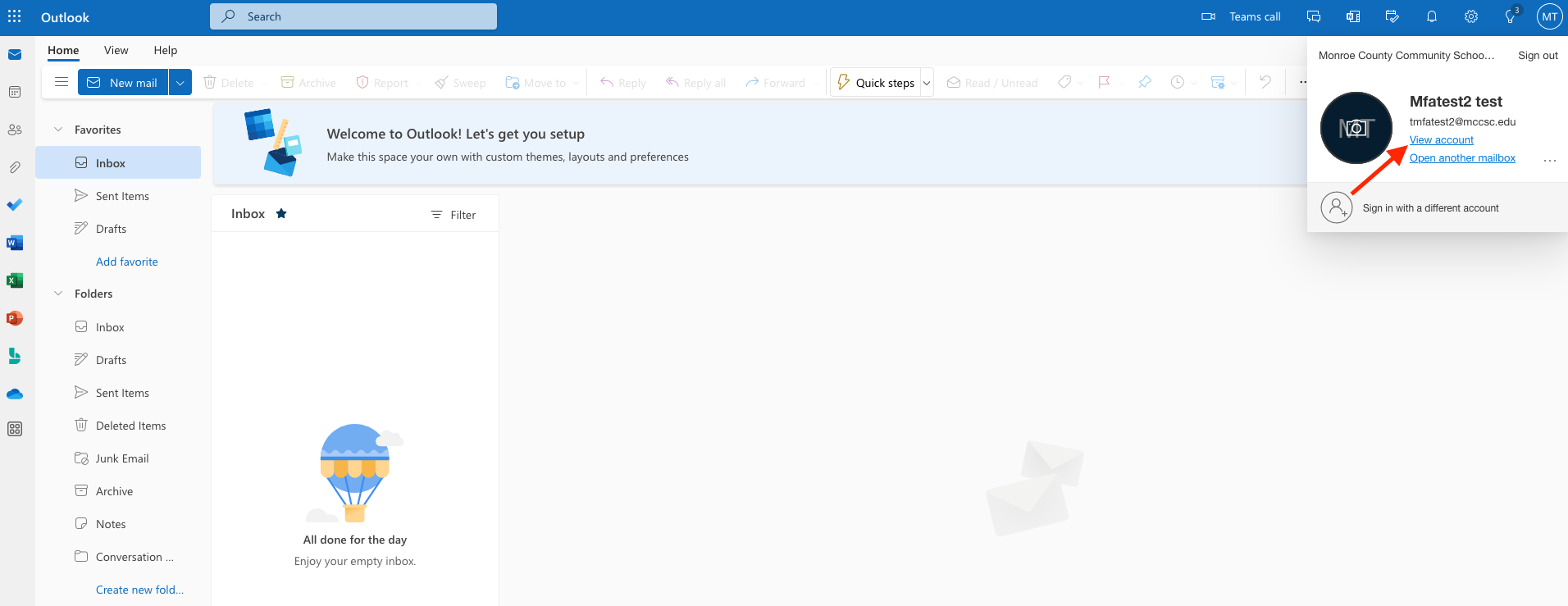Switch to the View tab
Viewport: 1568px width, 606px height.
click(x=116, y=50)
